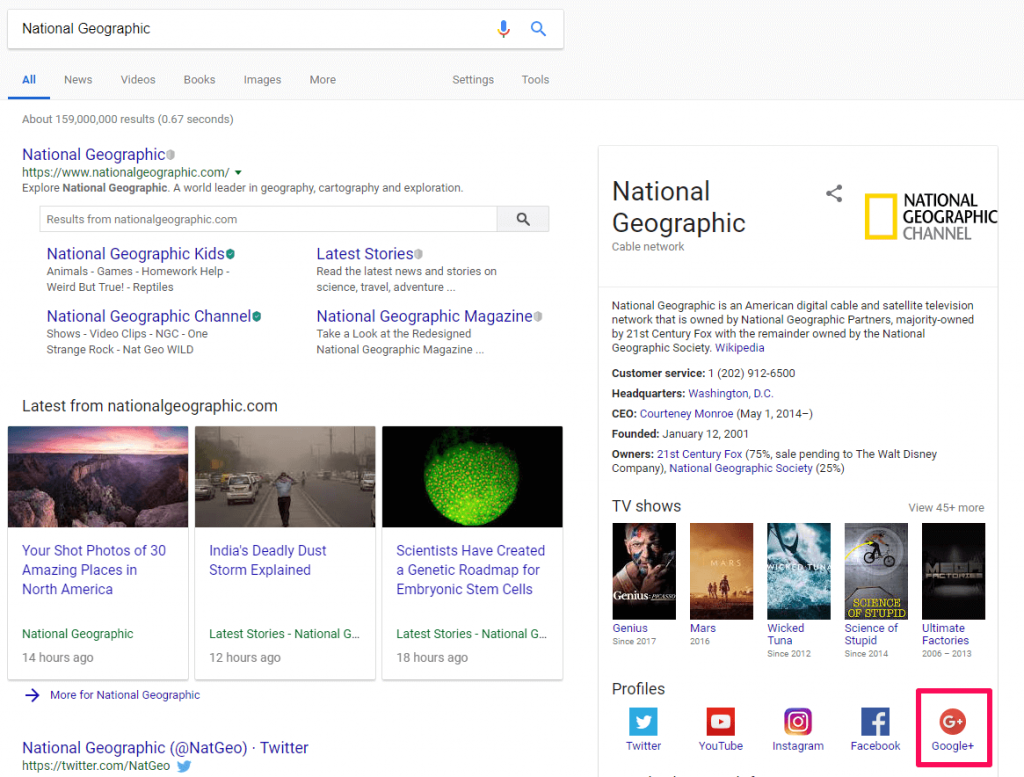Click the Mars TV show poster
This screenshot has width=1024, height=777.
[x=721, y=571]
